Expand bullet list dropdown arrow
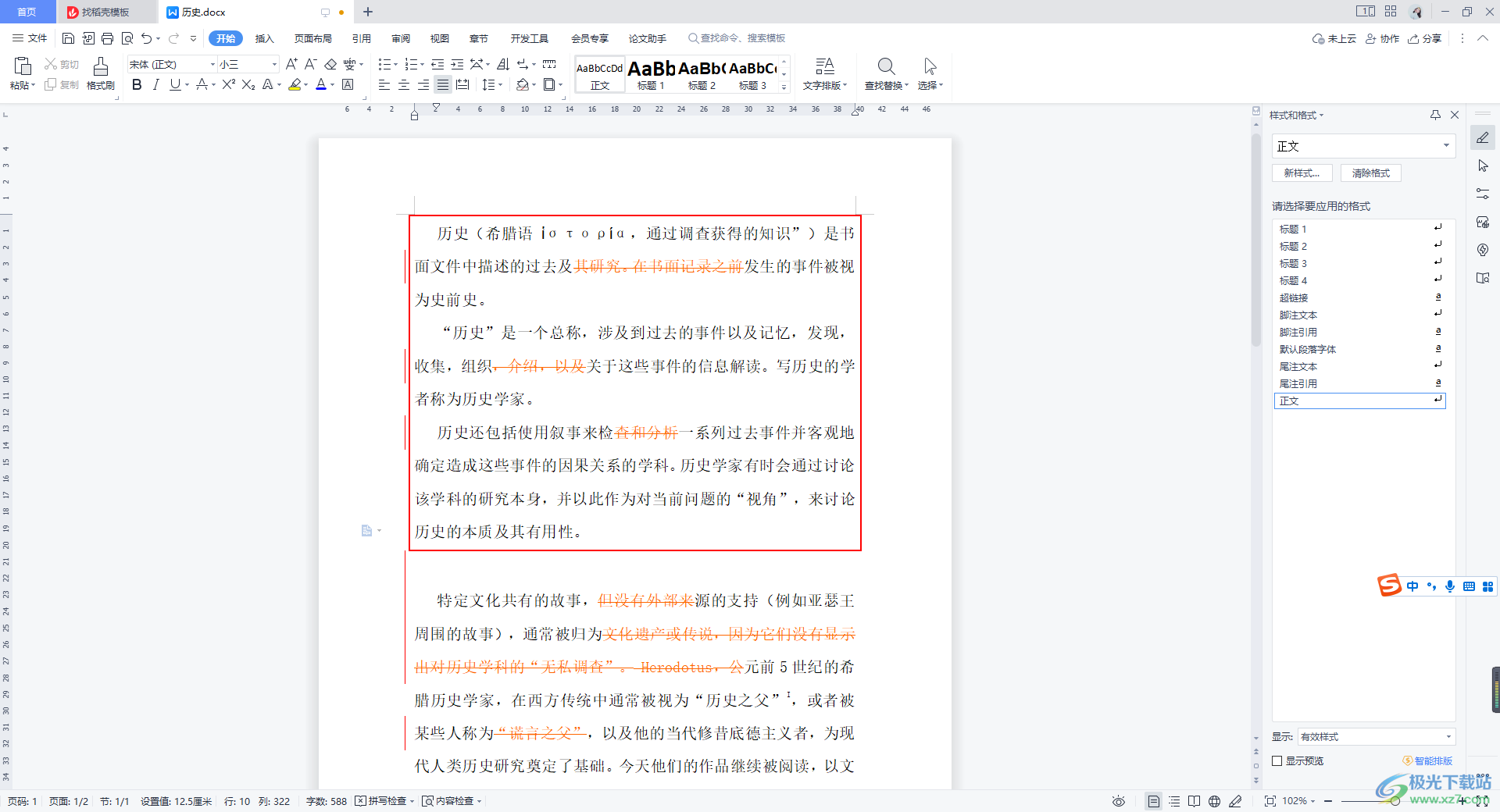Image resolution: width=1500 pixels, height=812 pixels. pyautogui.click(x=396, y=65)
